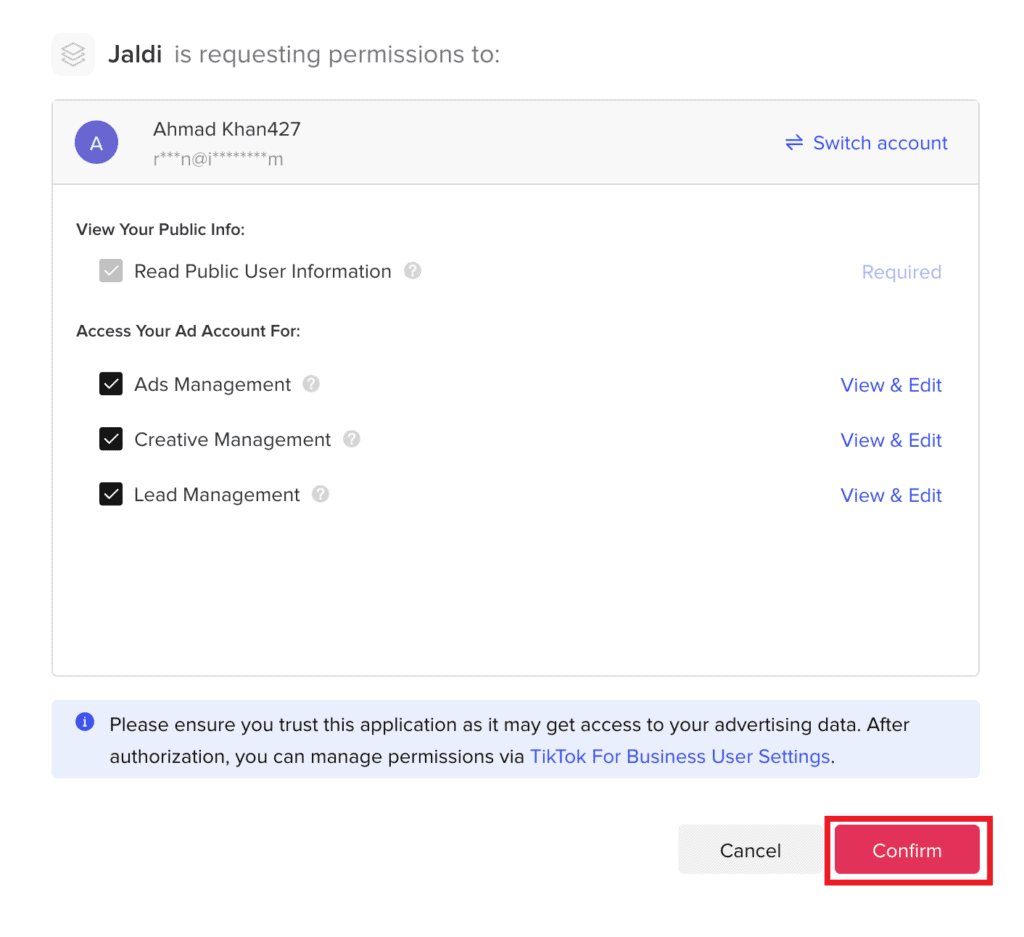Click the info icon in the notice banner
The height and width of the screenshot is (937, 1024).
tap(84, 724)
